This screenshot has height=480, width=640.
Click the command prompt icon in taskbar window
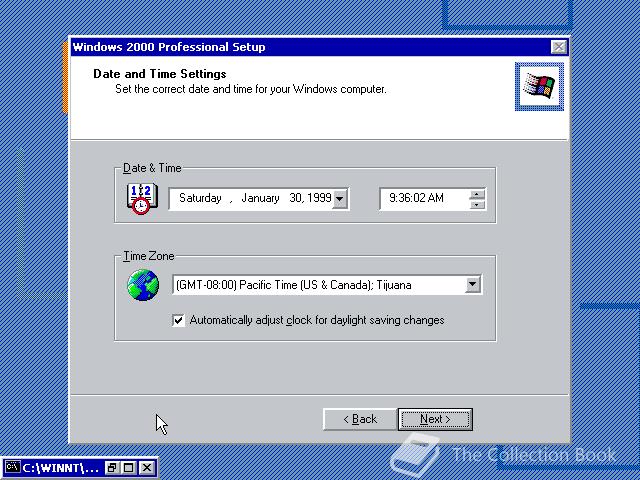coord(13,467)
